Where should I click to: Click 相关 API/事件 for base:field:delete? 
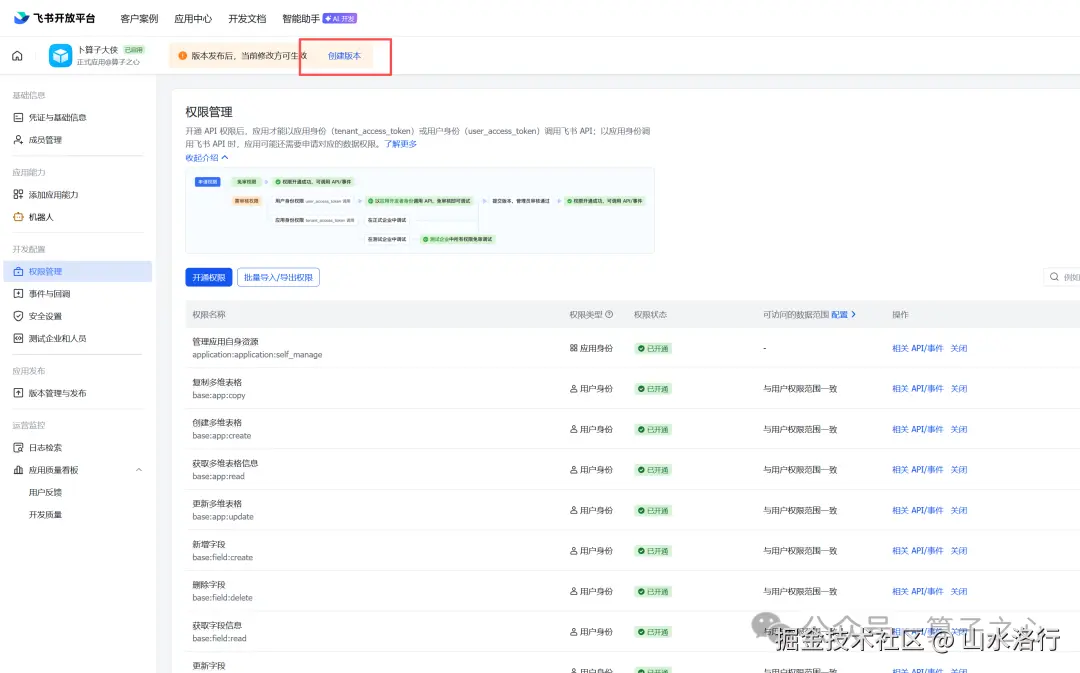[x=917, y=592]
